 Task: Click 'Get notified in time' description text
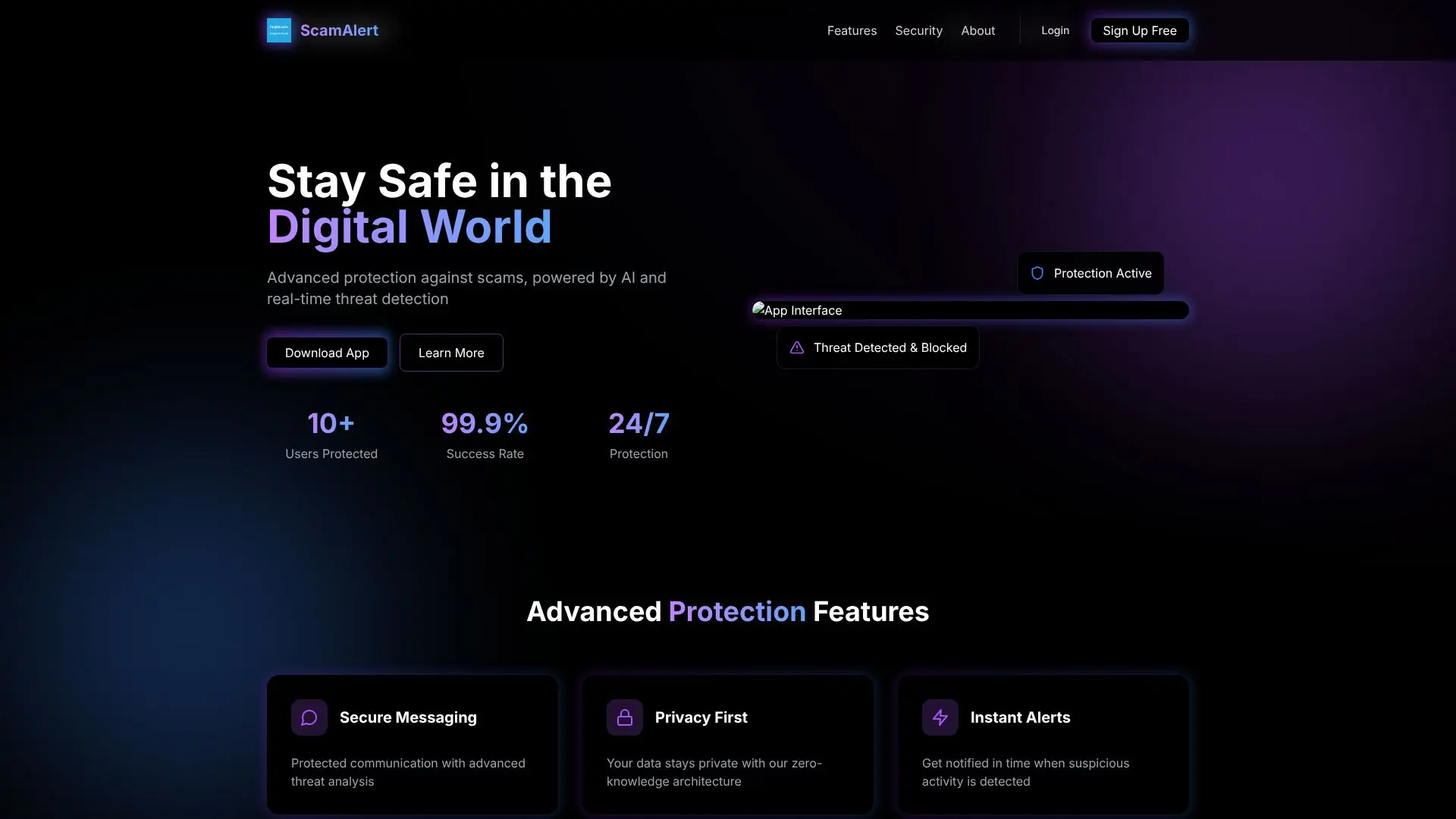click(x=1025, y=772)
